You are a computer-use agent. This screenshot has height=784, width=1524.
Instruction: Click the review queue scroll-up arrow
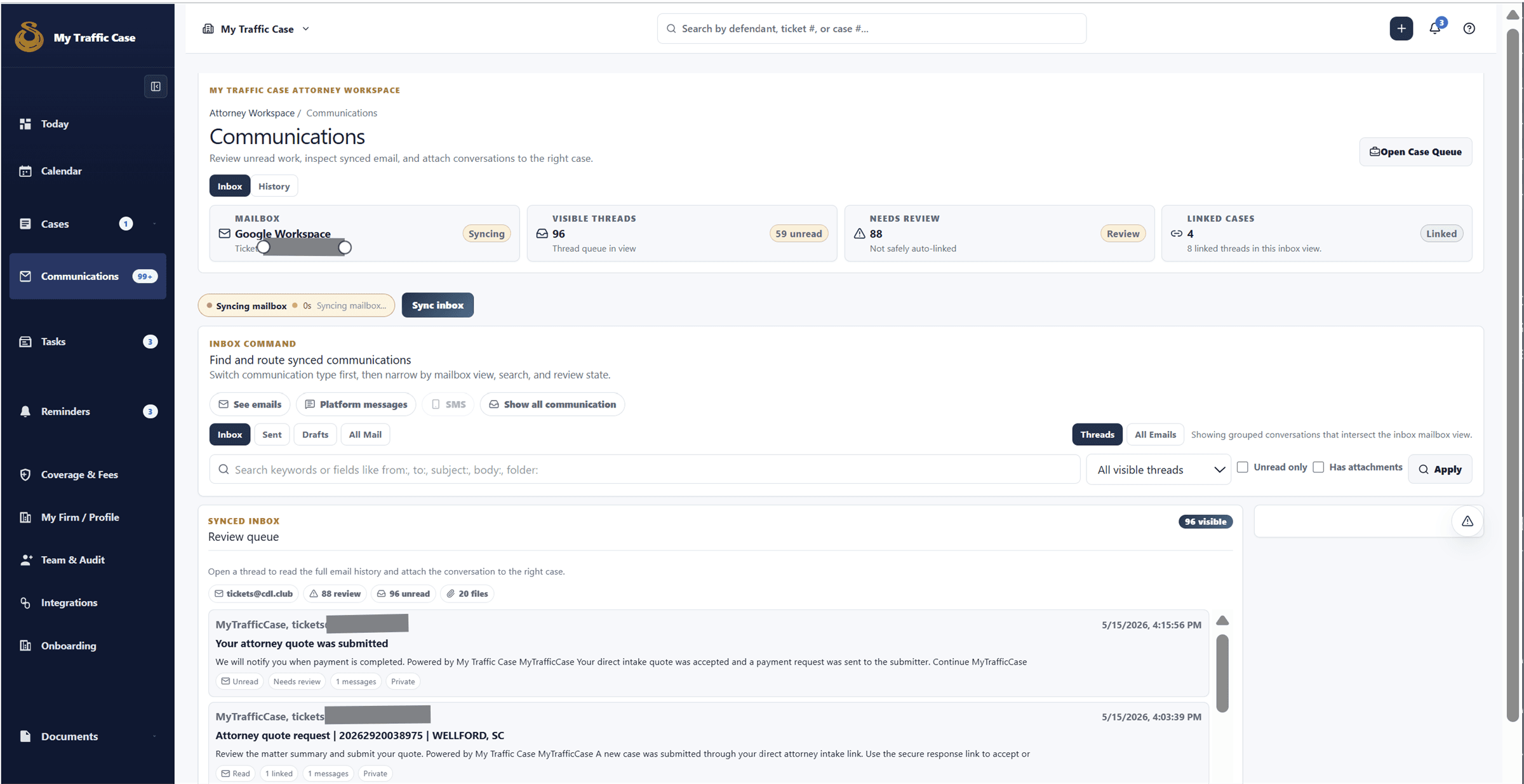coord(1222,620)
